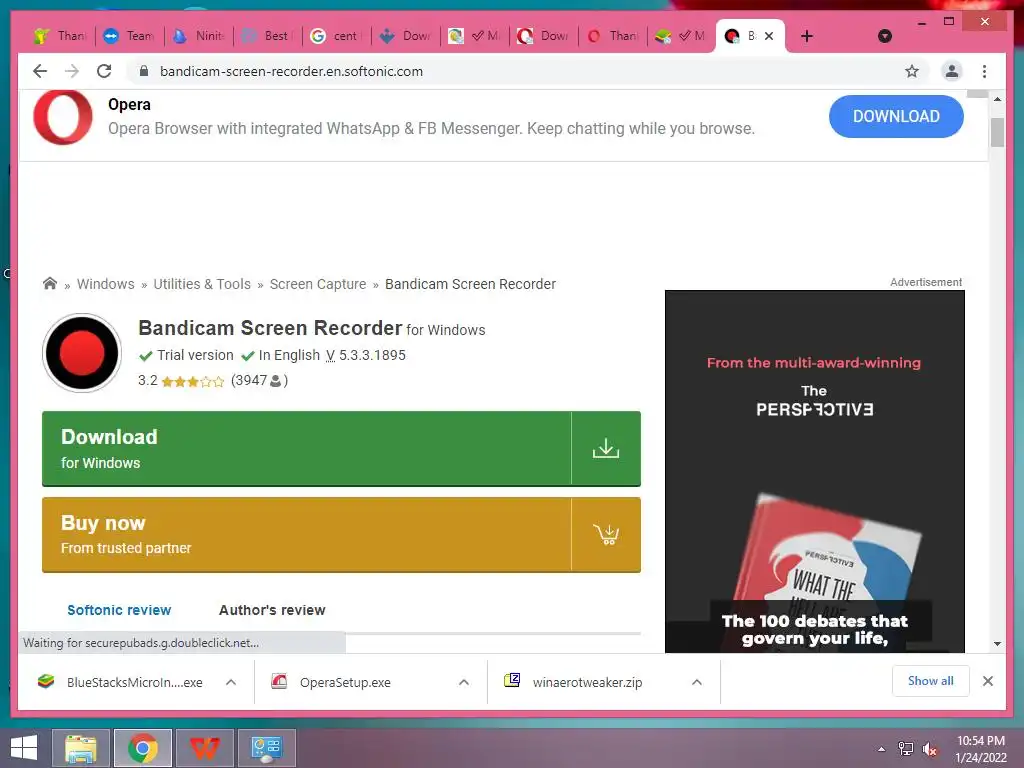Screen dimensions: 1024x768
Task: Open WPS Office from taskbar
Action: coord(204,748)
